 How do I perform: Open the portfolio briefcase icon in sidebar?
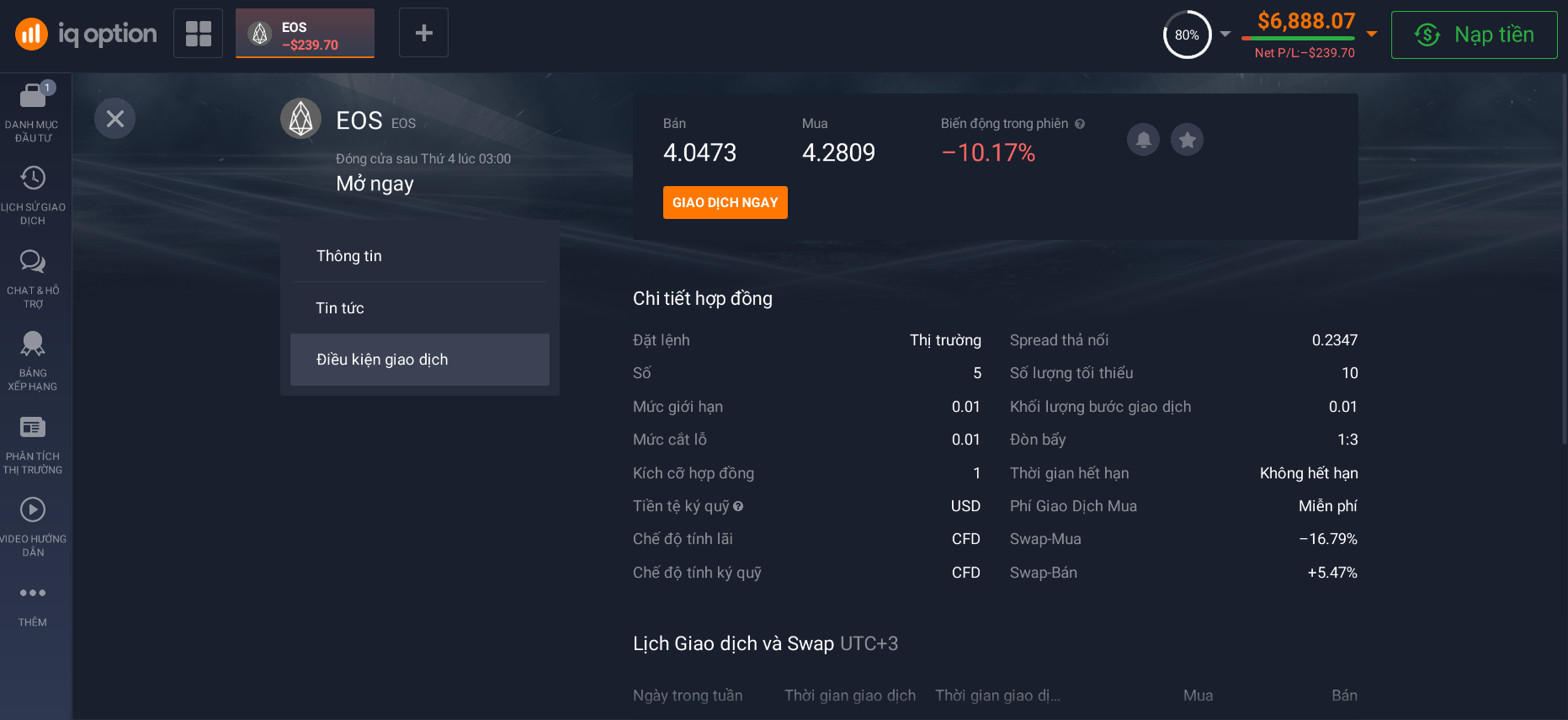[33, 96]
